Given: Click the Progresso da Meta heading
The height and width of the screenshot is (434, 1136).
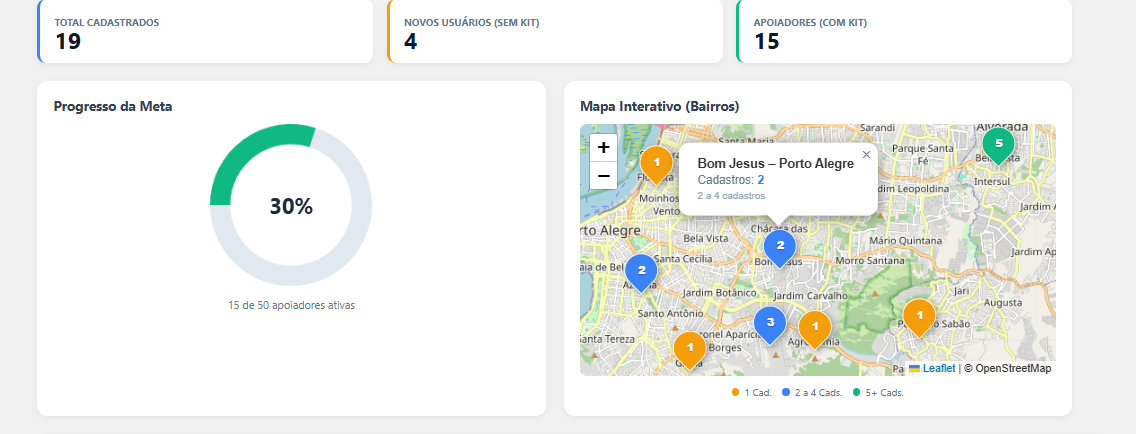Looking at the screenshot, I should pyautogui.click(x=113, y=107).
